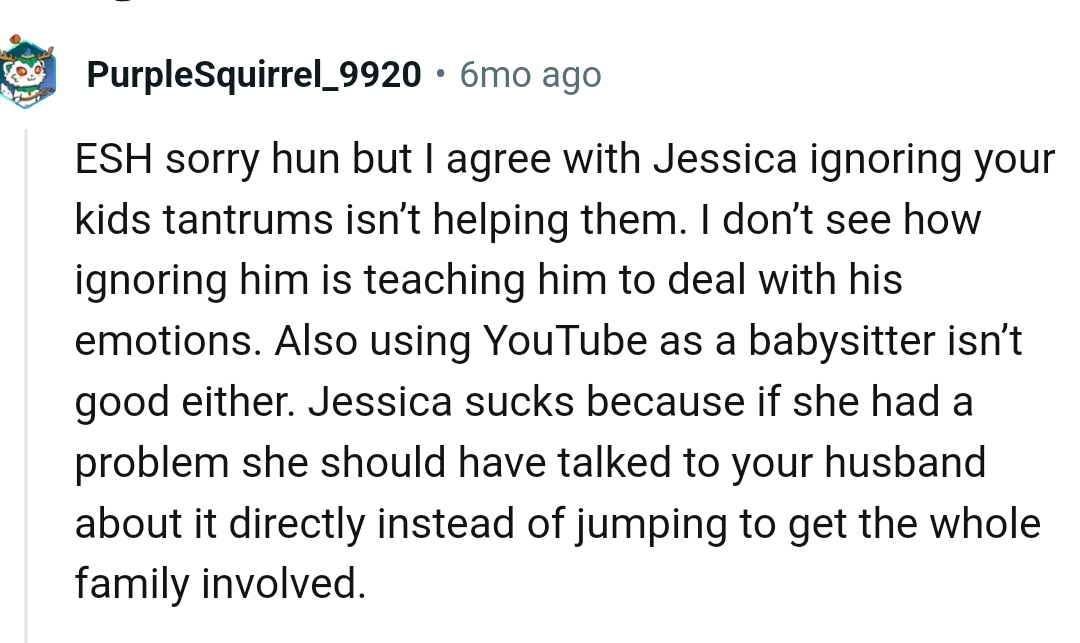Image resolution: width=1080 pixels, height=643 pixels.
Task: Collapse the comment using the thread line
Action: [27, 380]
